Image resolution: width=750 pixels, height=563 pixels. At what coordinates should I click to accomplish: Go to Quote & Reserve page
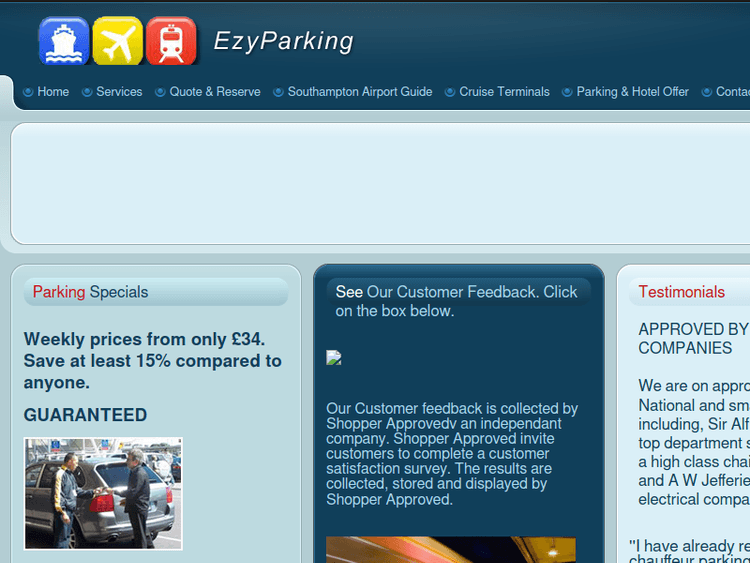point(215,91)
